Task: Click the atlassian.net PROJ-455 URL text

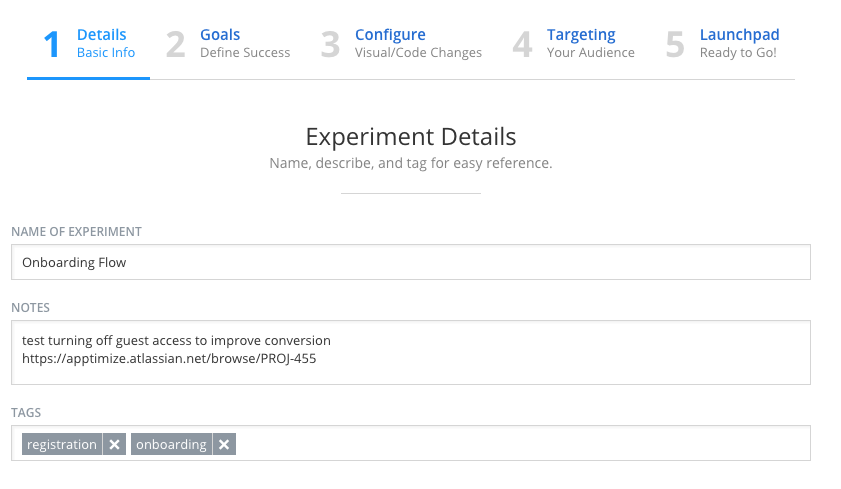Action: [x=169, y=359]
